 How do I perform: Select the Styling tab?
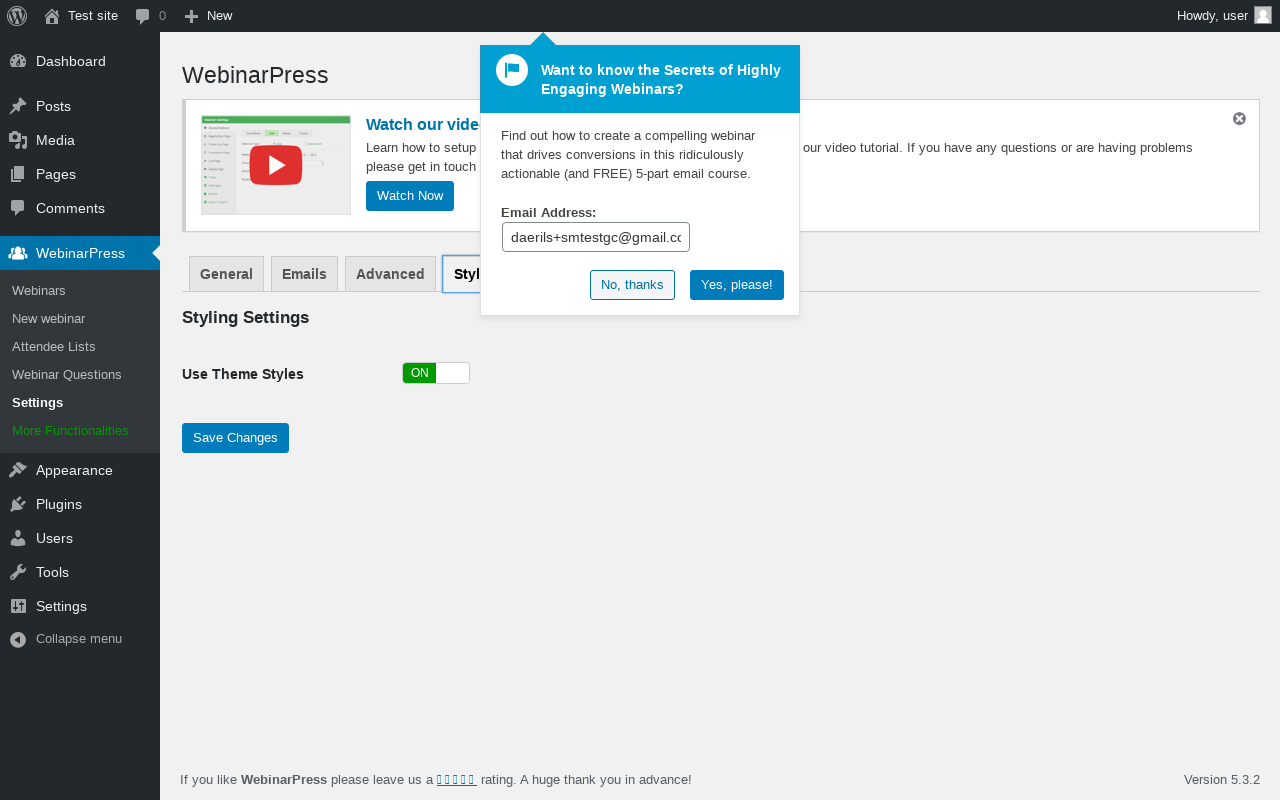pos(462,274)
